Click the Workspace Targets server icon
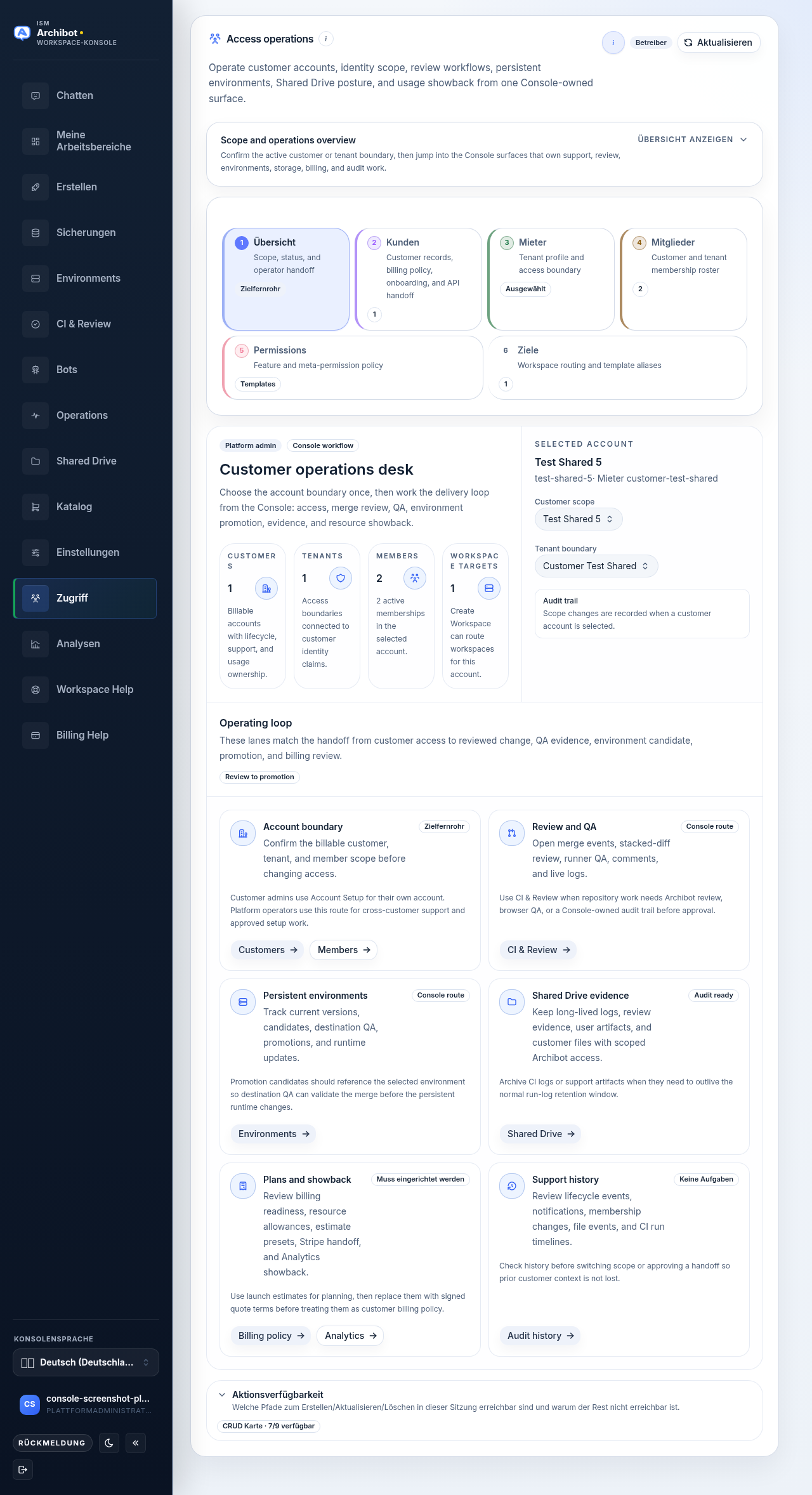This screenshot has height=1495, width=812. point(489,588)
